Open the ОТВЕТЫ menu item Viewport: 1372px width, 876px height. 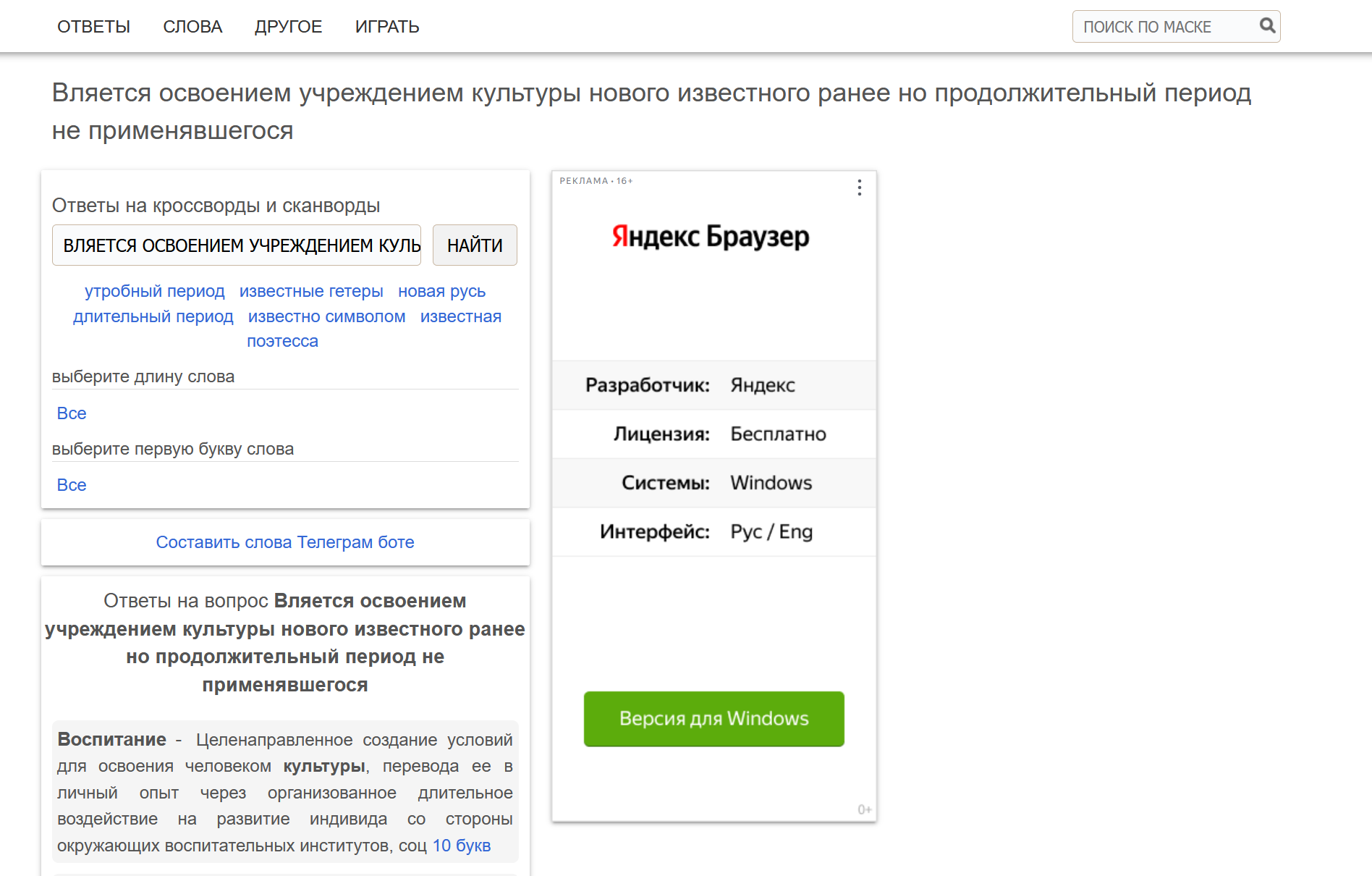coord(94,26)
